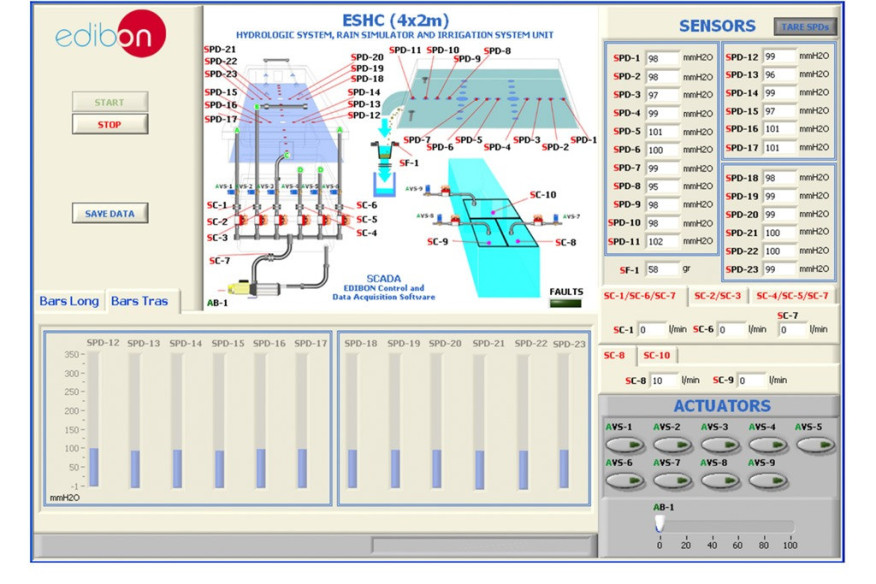
Task: Click the edibon logo
Action: (x=111, y=34)
